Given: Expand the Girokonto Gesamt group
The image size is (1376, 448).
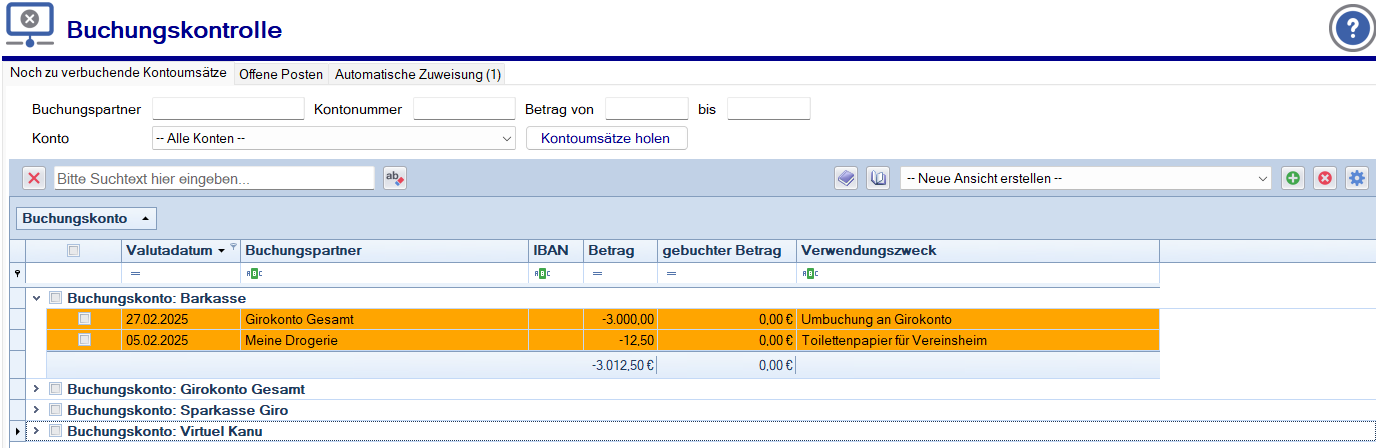Looking at the screenshot, I should (x=37, y=389).
